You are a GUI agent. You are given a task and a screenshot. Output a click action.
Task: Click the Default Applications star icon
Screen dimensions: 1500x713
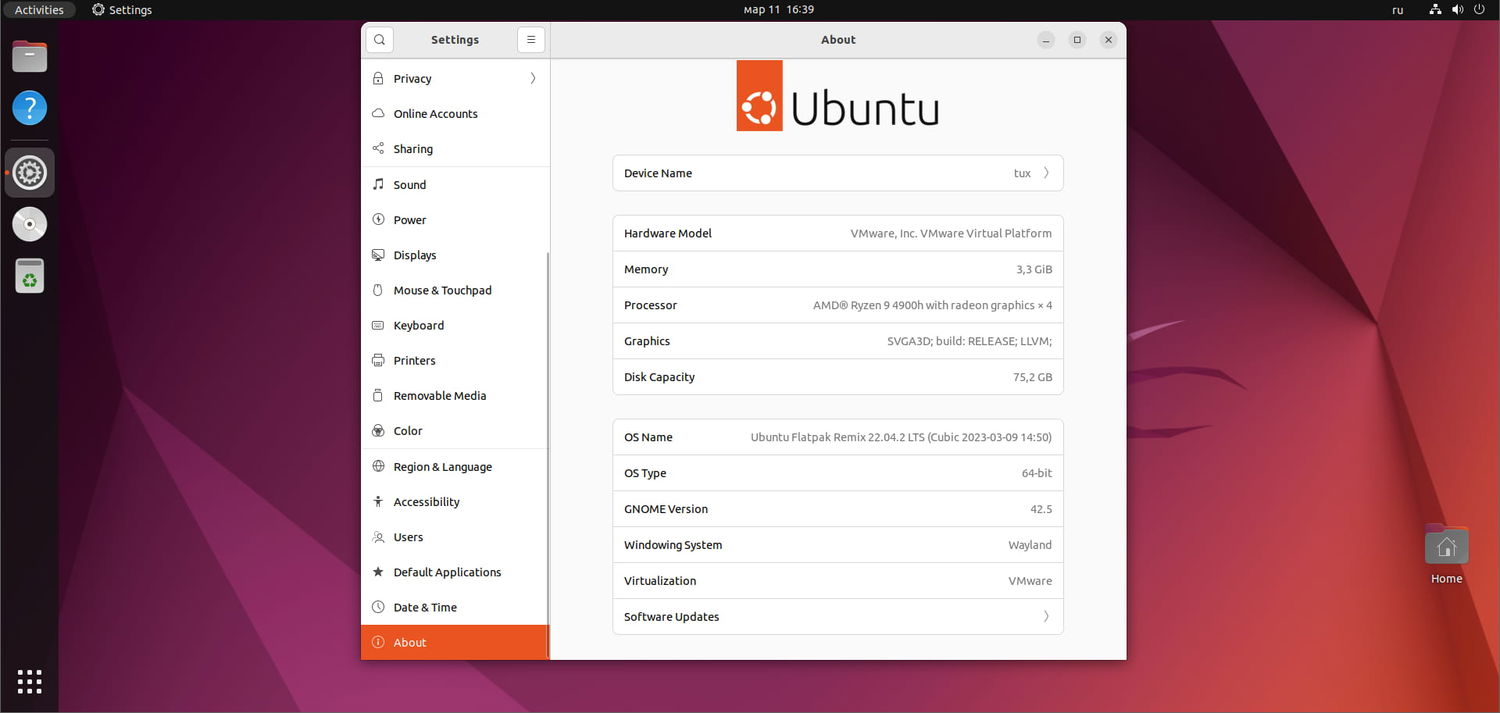pos(378,572)
